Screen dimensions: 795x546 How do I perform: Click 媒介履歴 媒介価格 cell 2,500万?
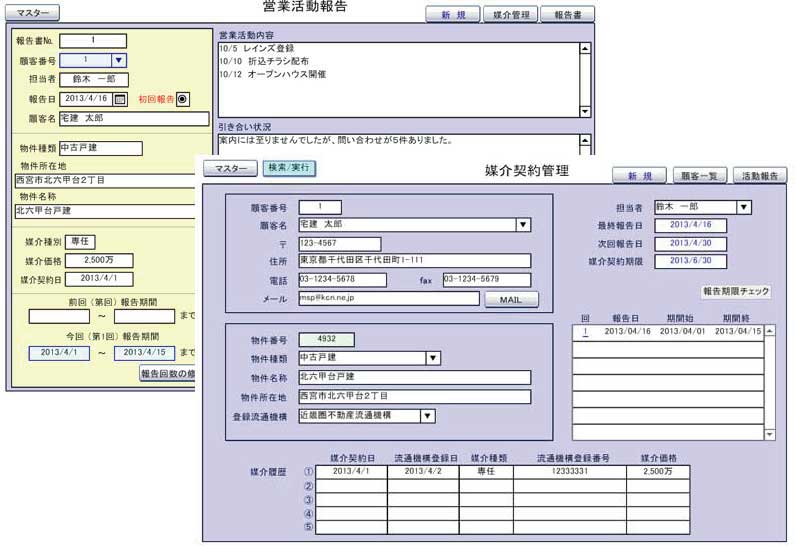pos(658,472)
